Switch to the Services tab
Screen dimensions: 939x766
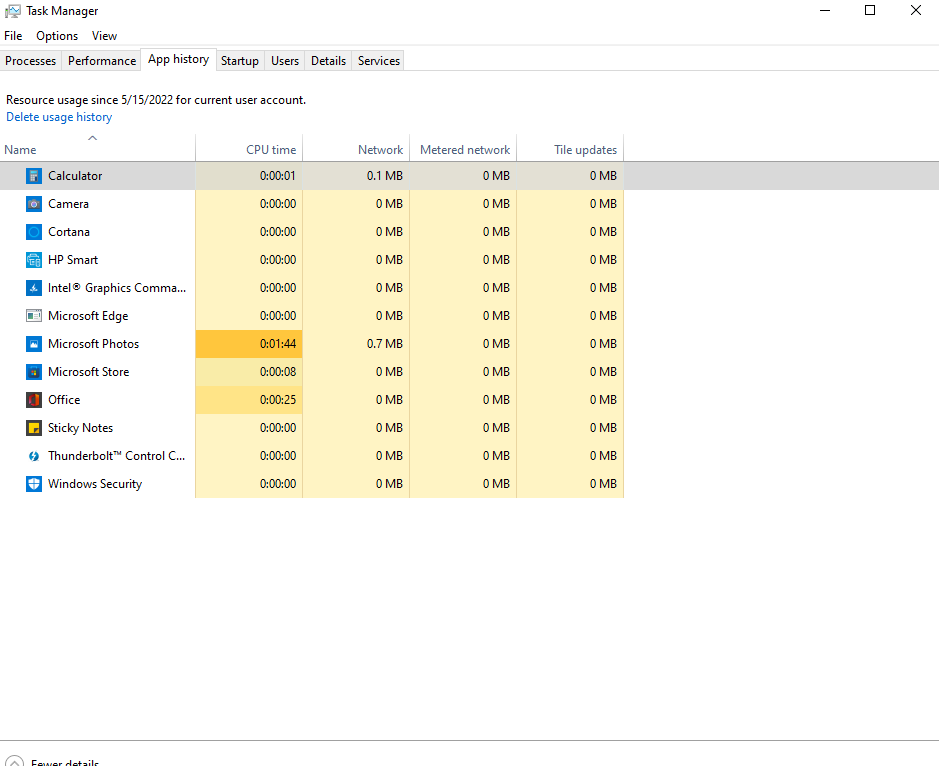point(378,60)
